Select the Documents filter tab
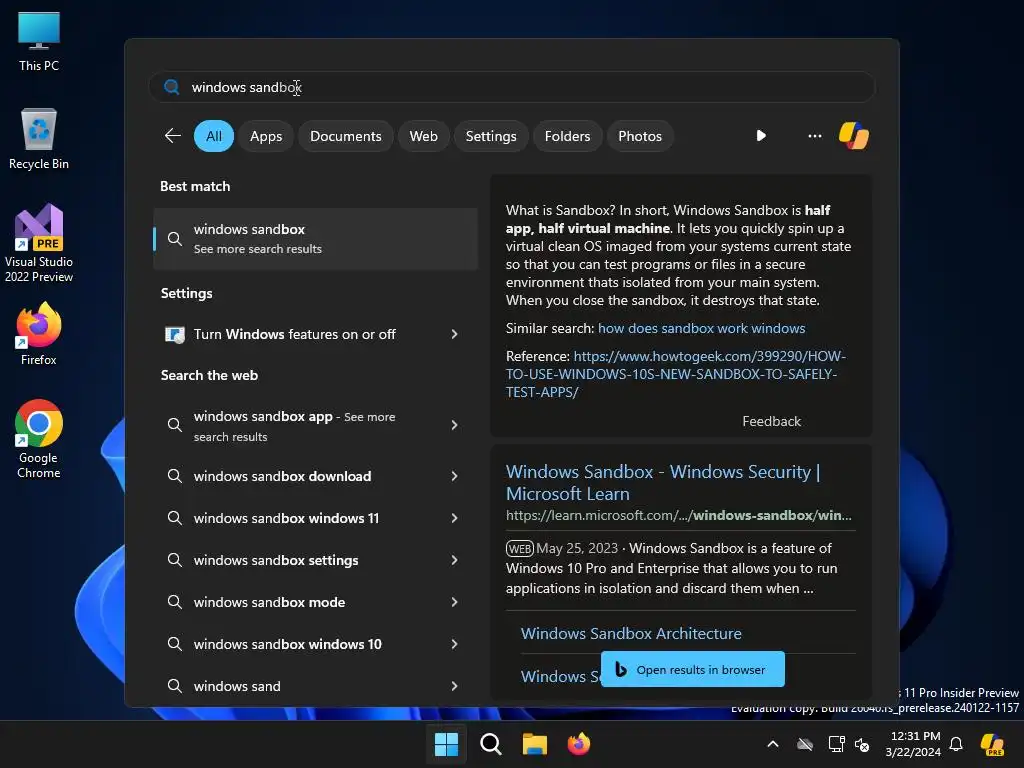The image size is (1024, 768). [x=345, y=136]
